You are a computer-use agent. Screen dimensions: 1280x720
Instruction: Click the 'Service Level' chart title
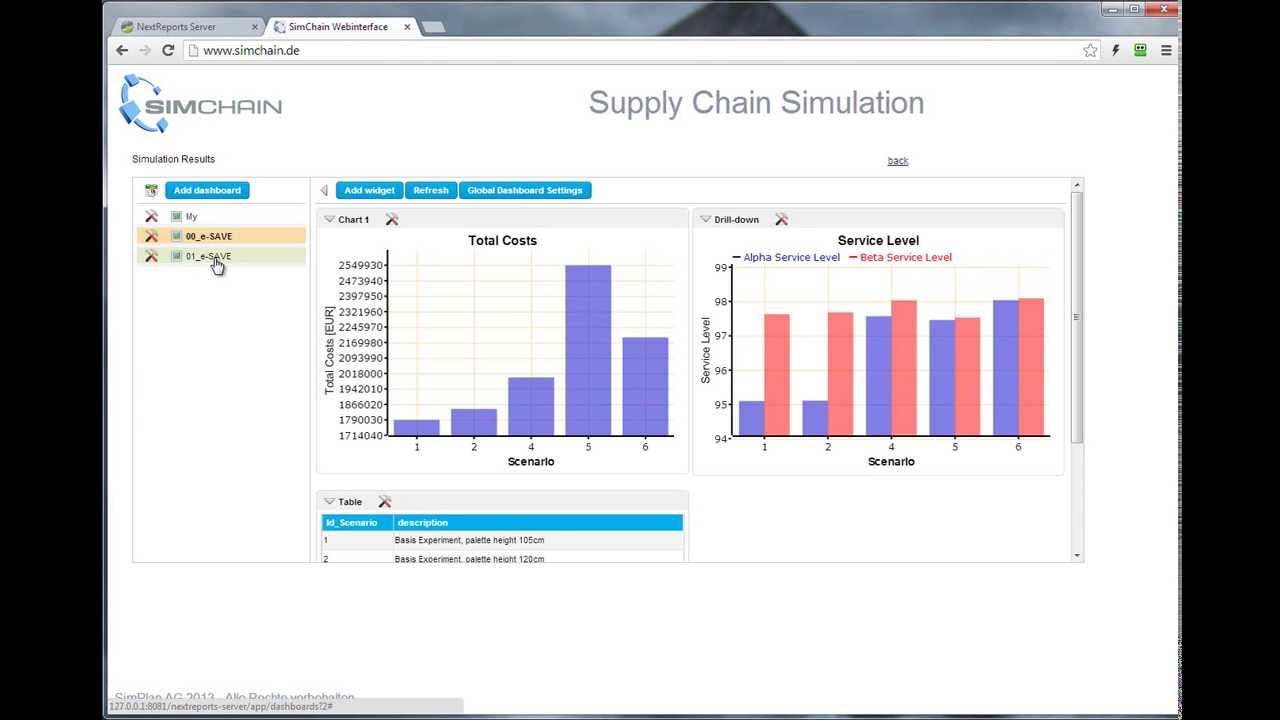pyautogui.click(x=878, y=241)
